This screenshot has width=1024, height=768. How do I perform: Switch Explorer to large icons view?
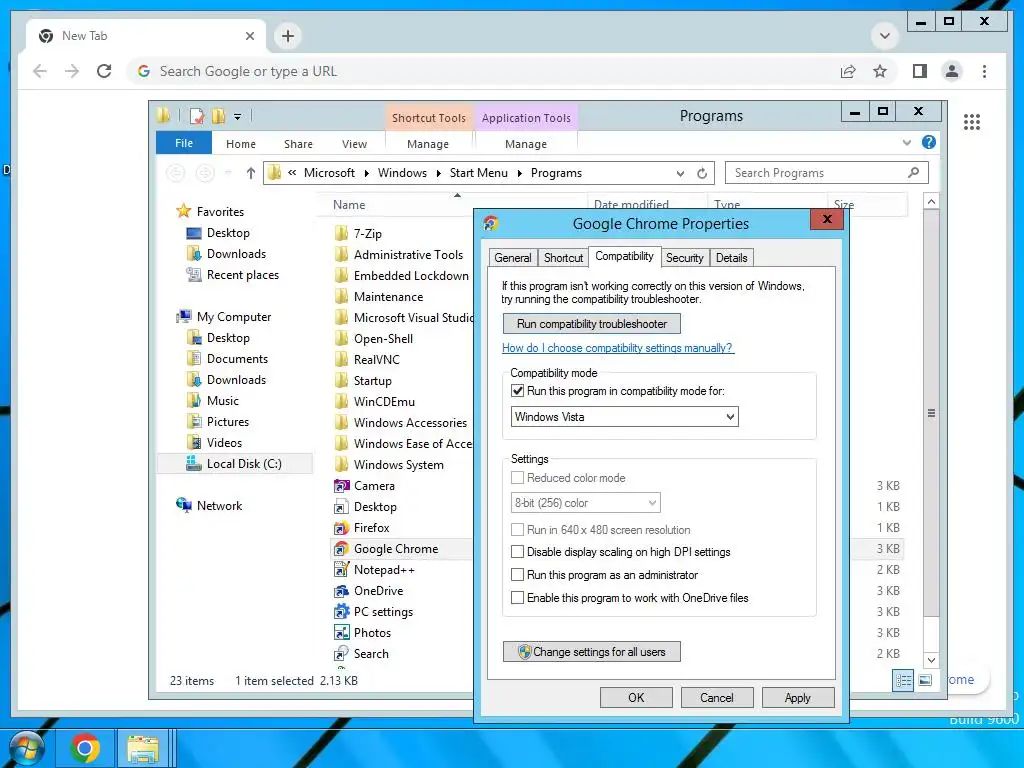coord(925,680)
